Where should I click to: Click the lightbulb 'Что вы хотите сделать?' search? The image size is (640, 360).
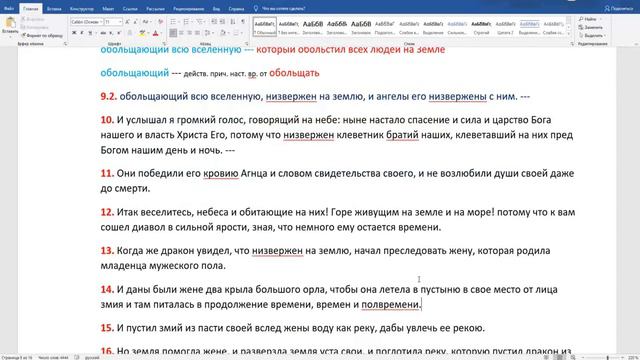pyautogui.click(x=280, y=8)
